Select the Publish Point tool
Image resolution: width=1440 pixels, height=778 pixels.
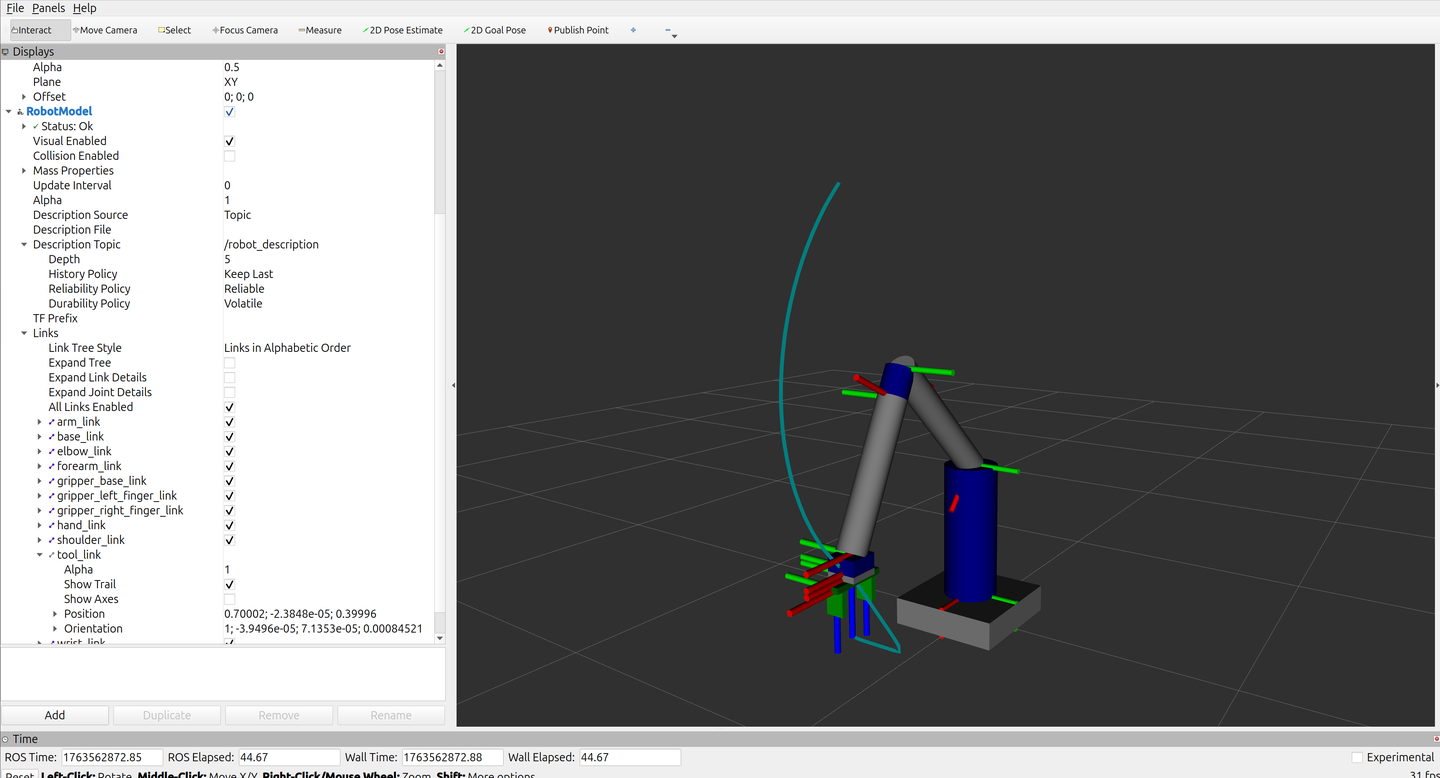click(x=578, y=30)
